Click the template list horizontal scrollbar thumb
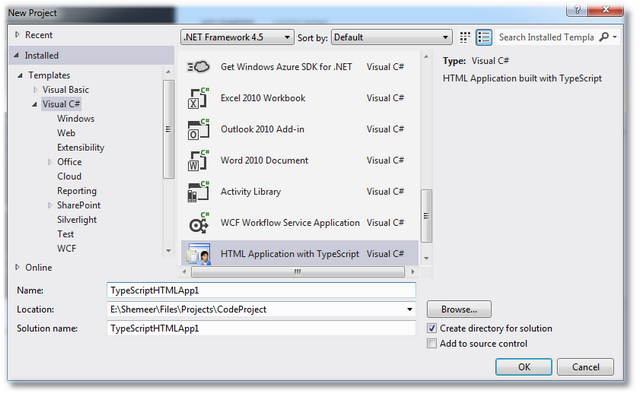Viewport: 640px width, 397px height. click(298, 272)
